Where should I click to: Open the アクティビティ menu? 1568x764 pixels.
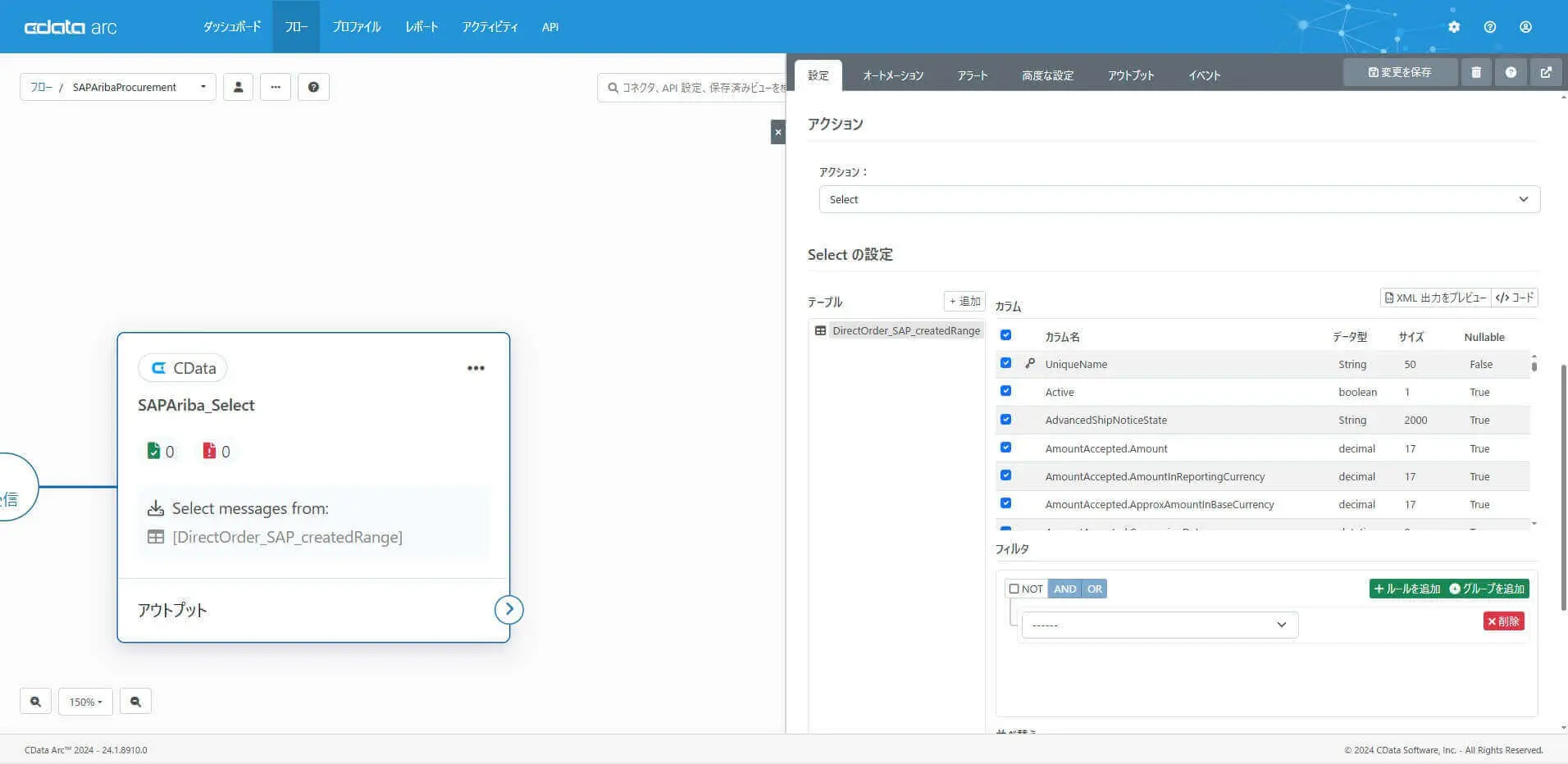click(490, 27)
